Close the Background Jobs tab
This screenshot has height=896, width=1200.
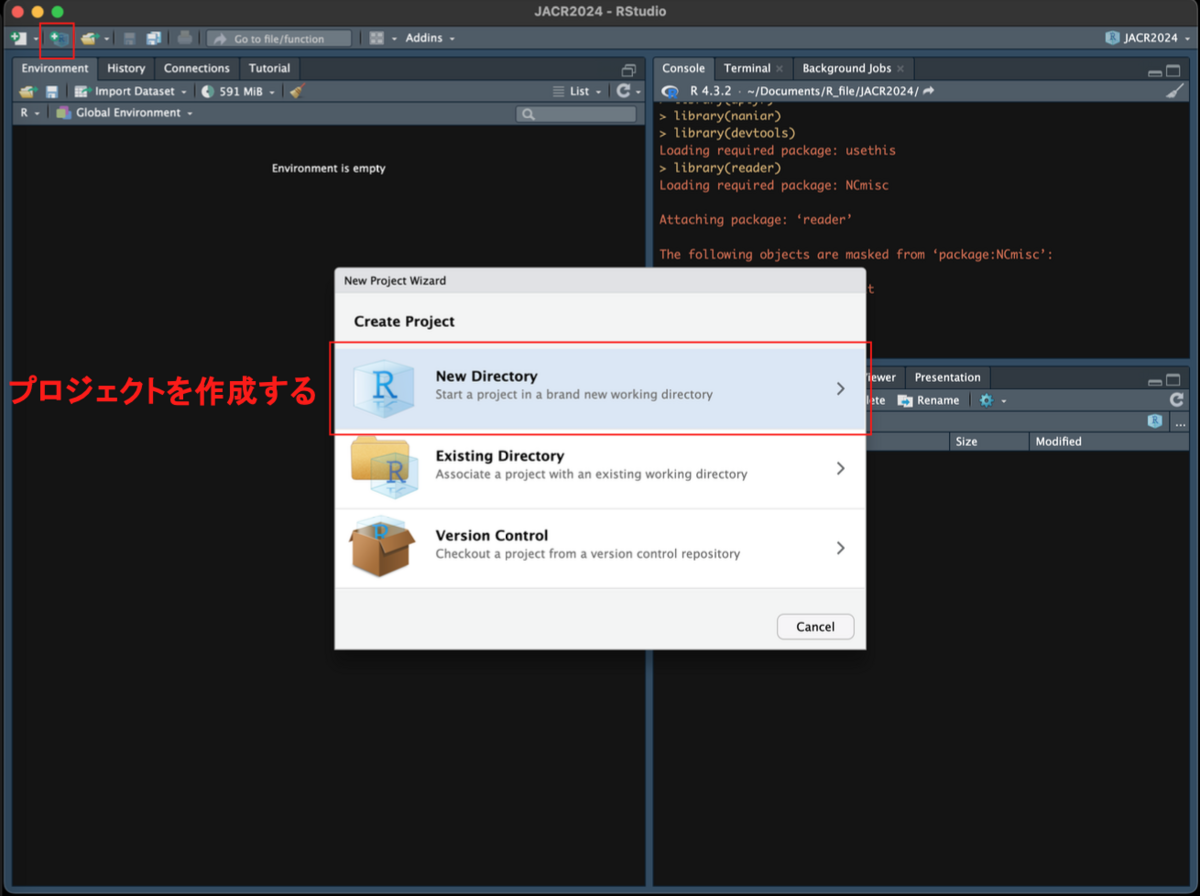(x=900, y=68)
